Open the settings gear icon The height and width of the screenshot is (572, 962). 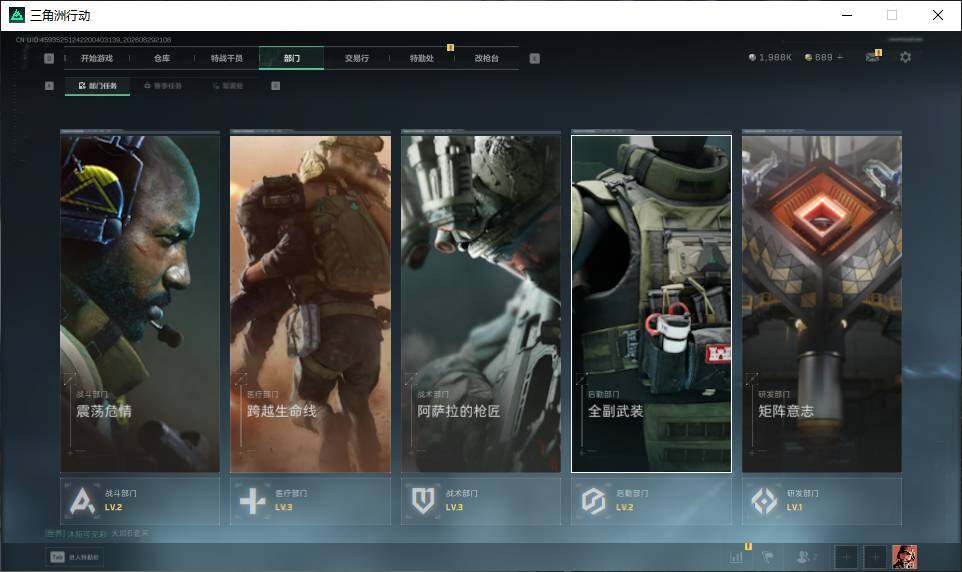(905, 57)
